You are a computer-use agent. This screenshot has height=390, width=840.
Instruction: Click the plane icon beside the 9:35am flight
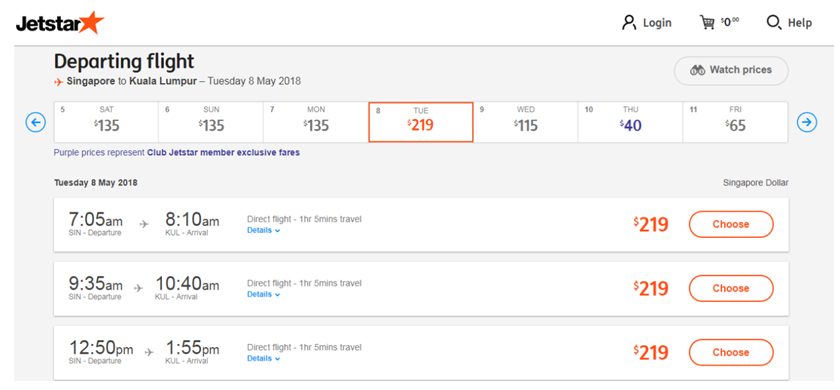pos(139,288)
